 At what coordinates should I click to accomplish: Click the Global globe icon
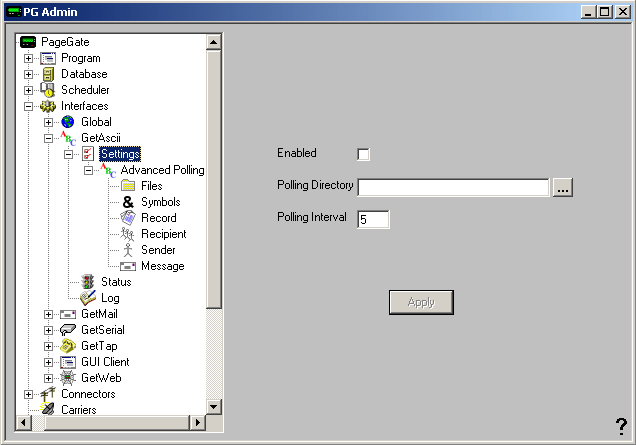[x=68, y=122]
